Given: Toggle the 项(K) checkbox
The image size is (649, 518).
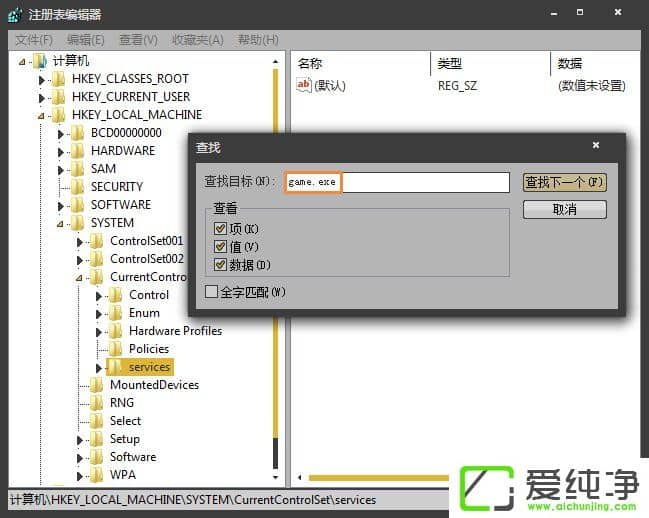Looking at the screenshot, I should (221, 229).
